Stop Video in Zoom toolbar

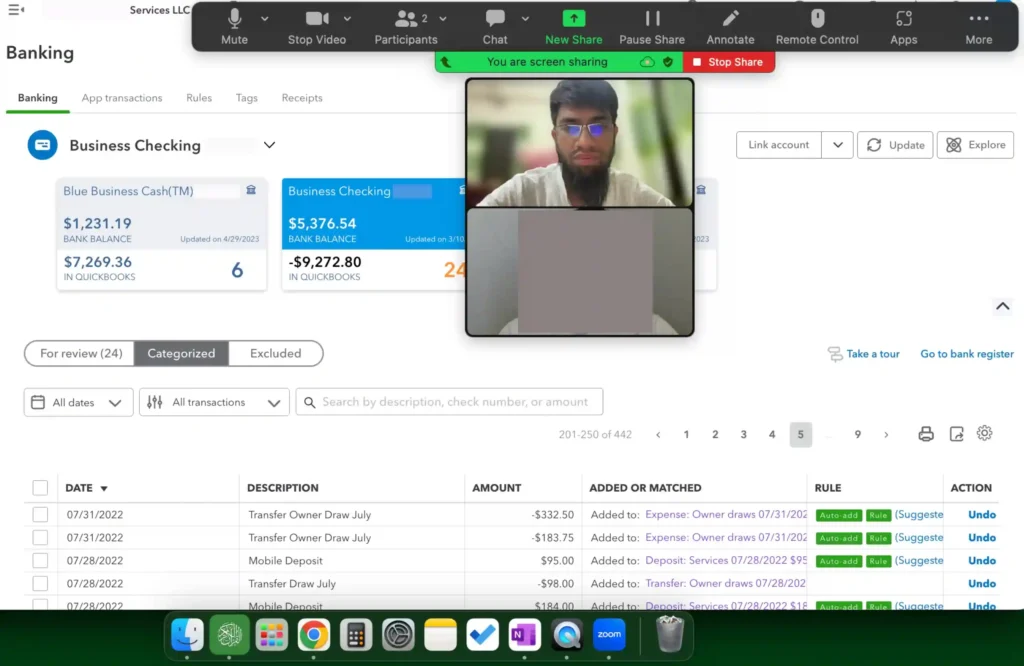pyautogui.click(x=317, y=27)
